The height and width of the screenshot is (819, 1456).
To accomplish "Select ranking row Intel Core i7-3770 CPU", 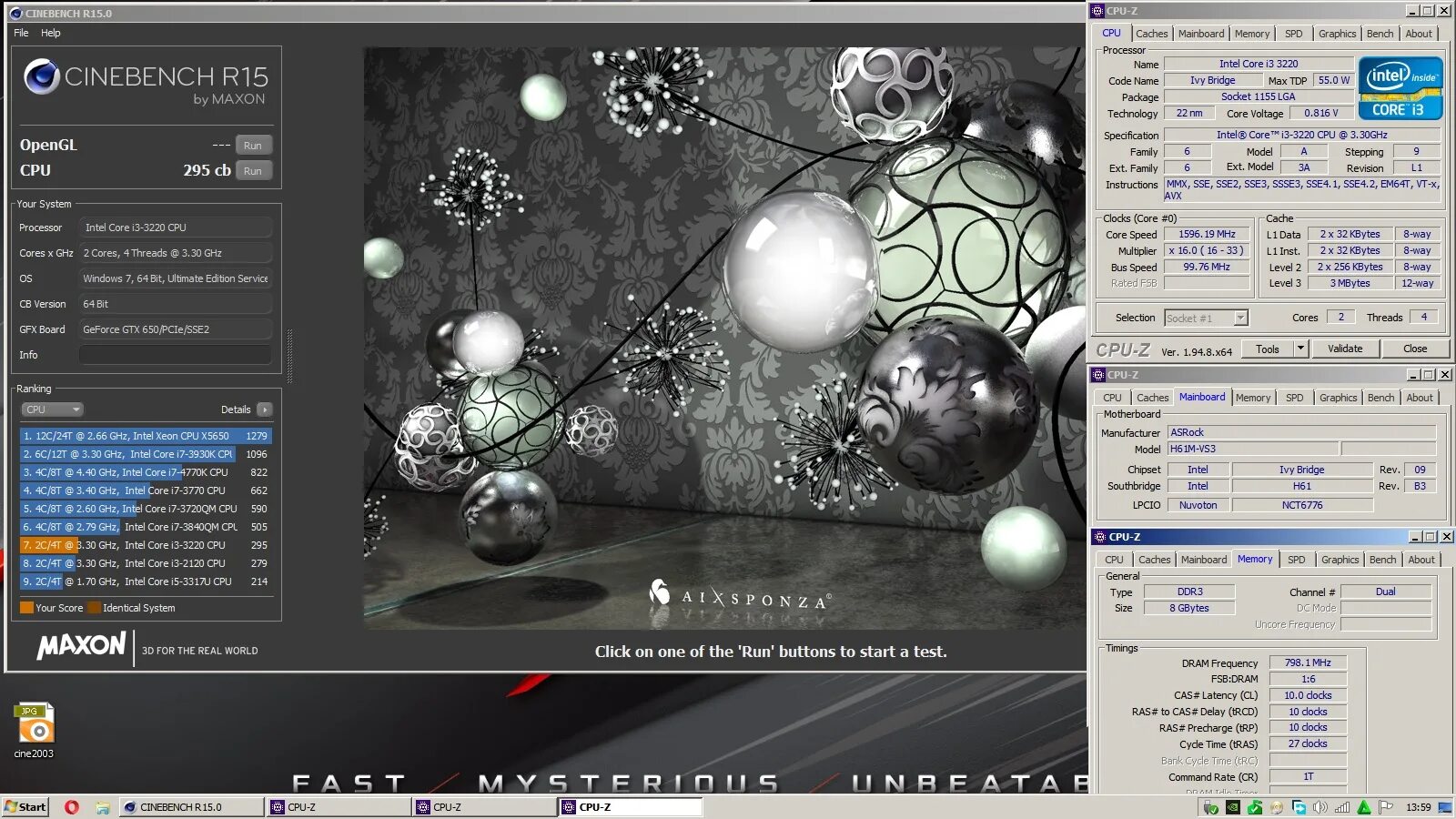I will [x=146, y=490].
